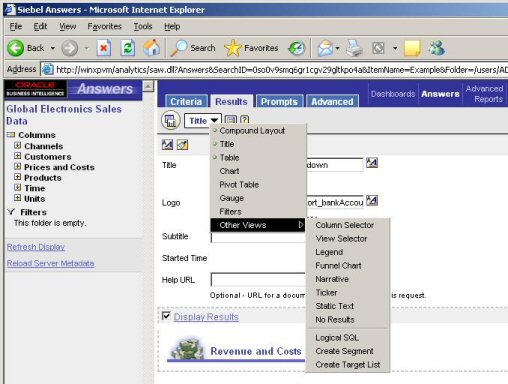Click the IE Back arrow button
Screen dimensions: 508x384
pyautogui.click(x=15, y=48)
